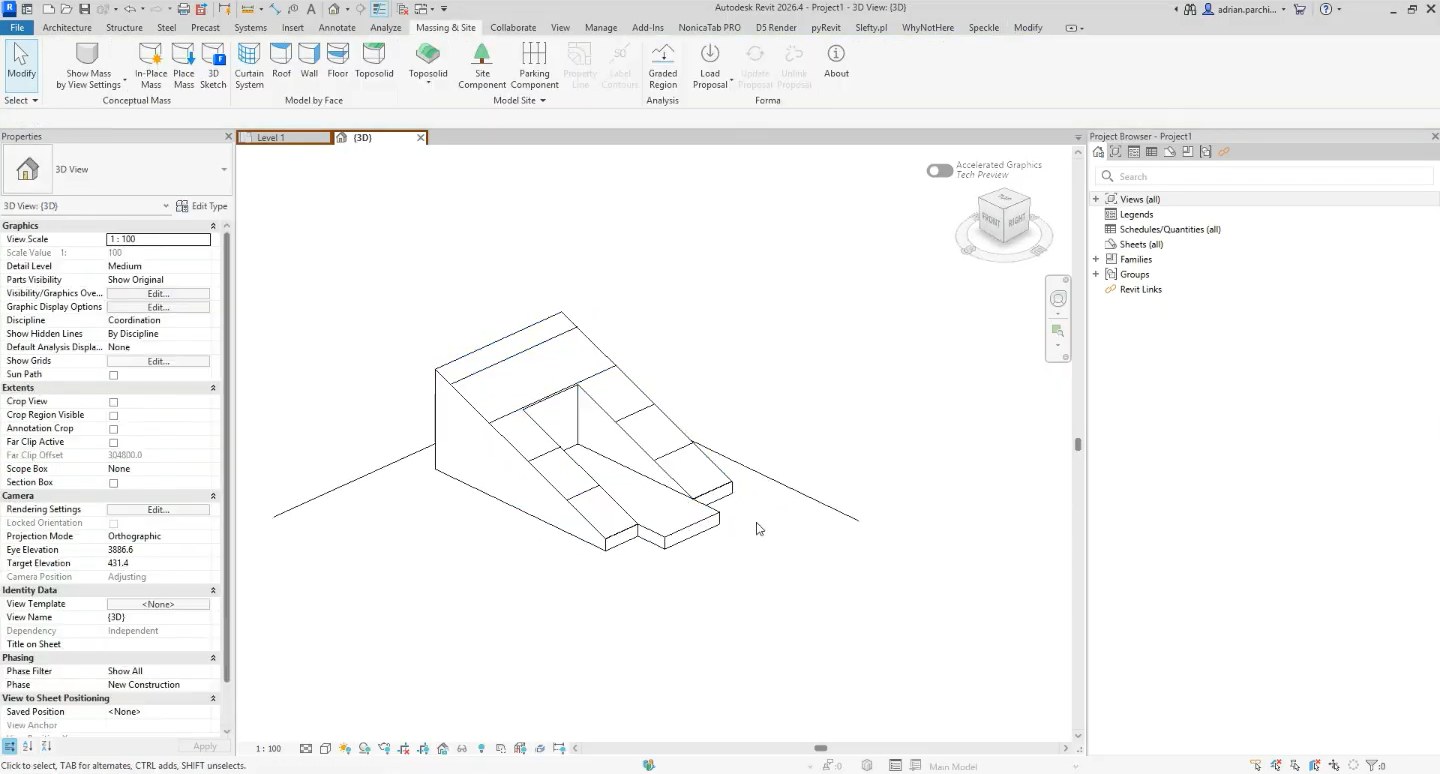Screen dimensions: 1440x774
Task: Select Curtain System by face
Action: [x=249, y=65]
